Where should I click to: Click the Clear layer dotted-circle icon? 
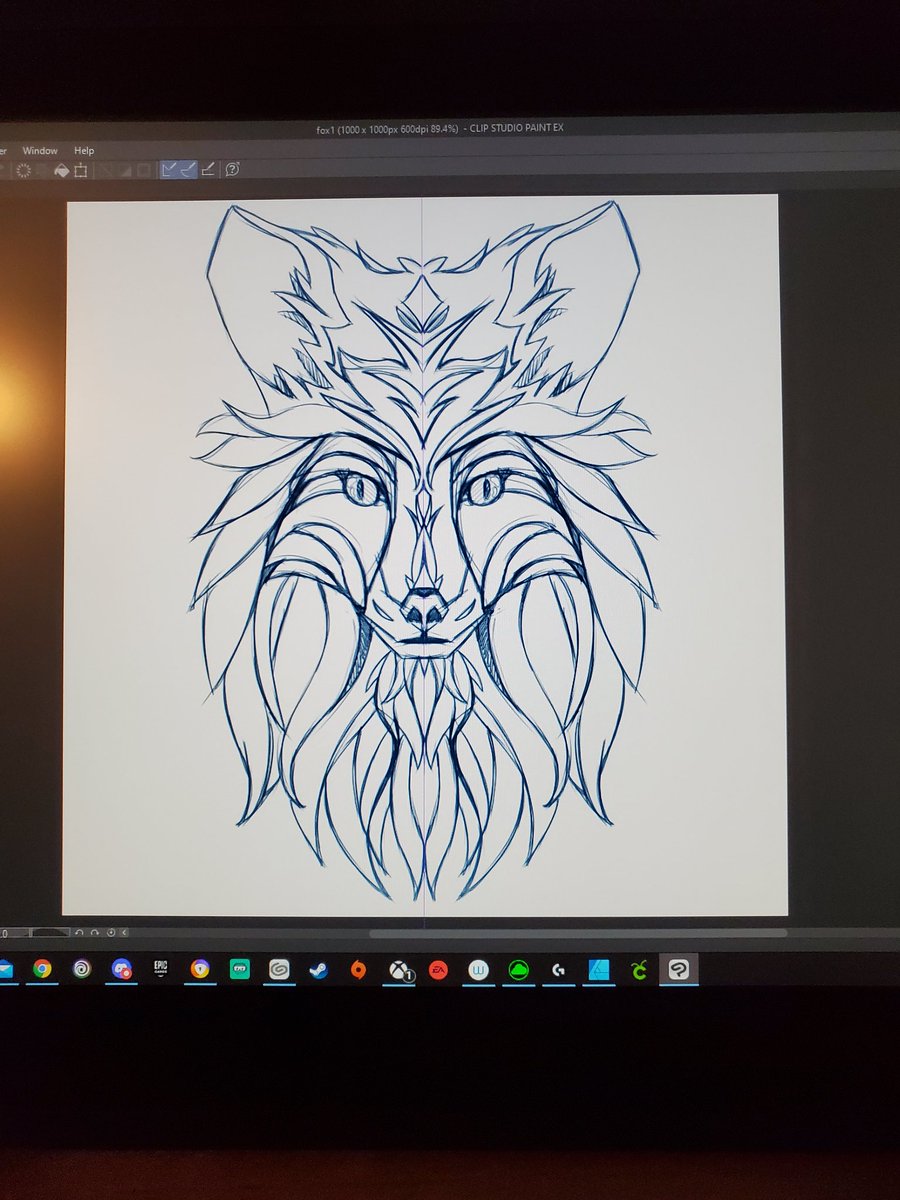click(x=23, y=170)
